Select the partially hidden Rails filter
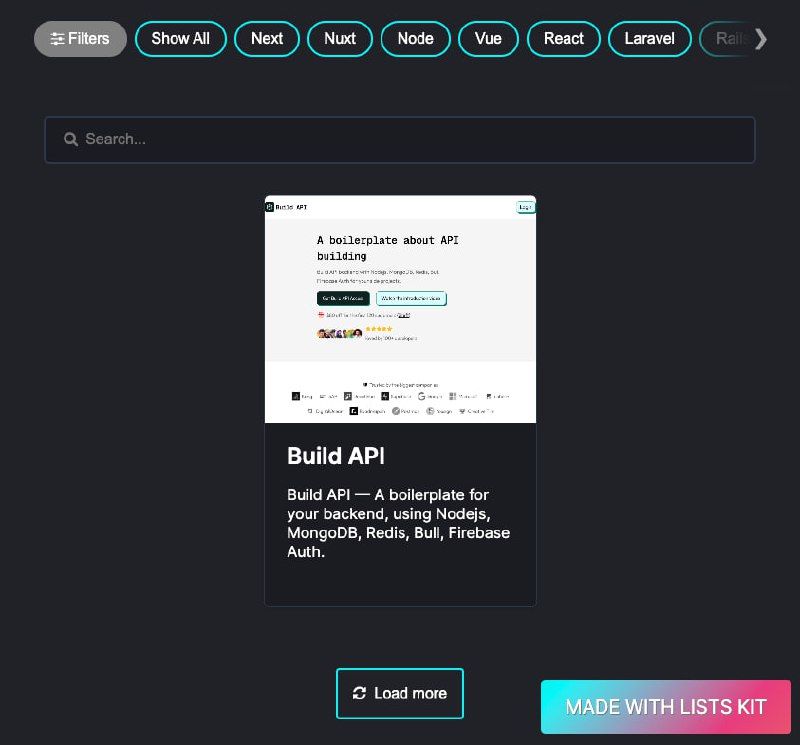The image size is (800, 745). coord(727,39)
